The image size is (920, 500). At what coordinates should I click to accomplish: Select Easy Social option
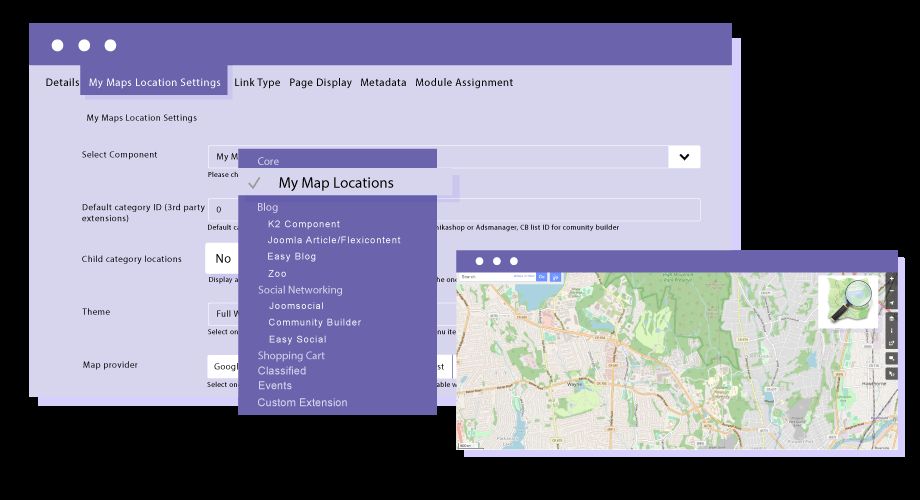[x=297, y=339]
